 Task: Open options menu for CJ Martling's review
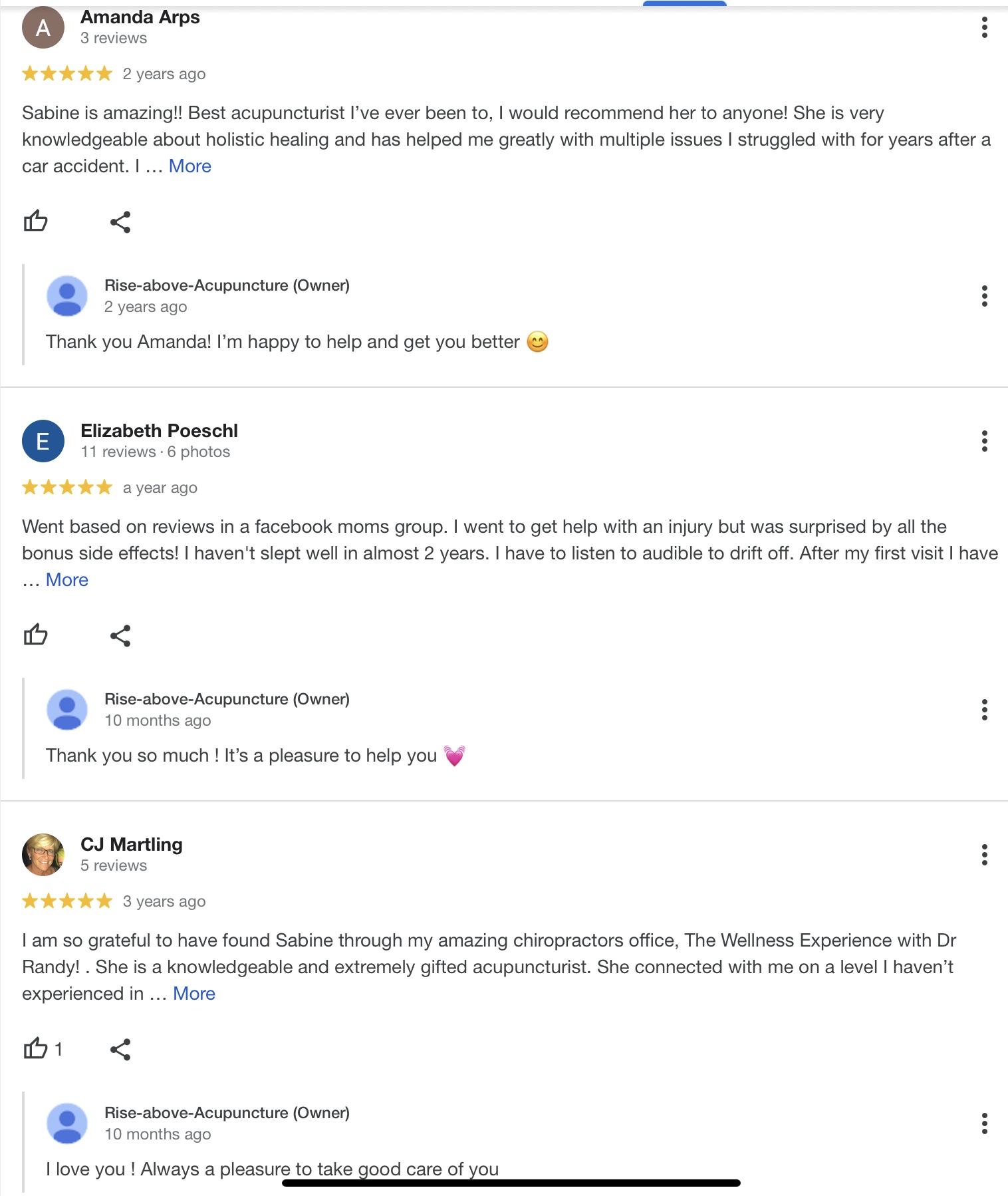pyautogui.click(x=984, y=855)
